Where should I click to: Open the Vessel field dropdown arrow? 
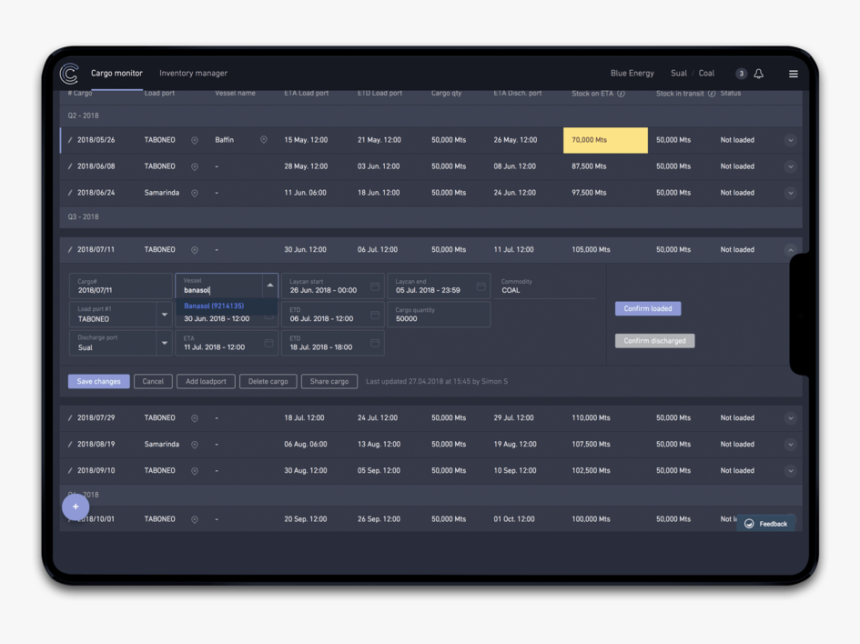coord(270,283)
